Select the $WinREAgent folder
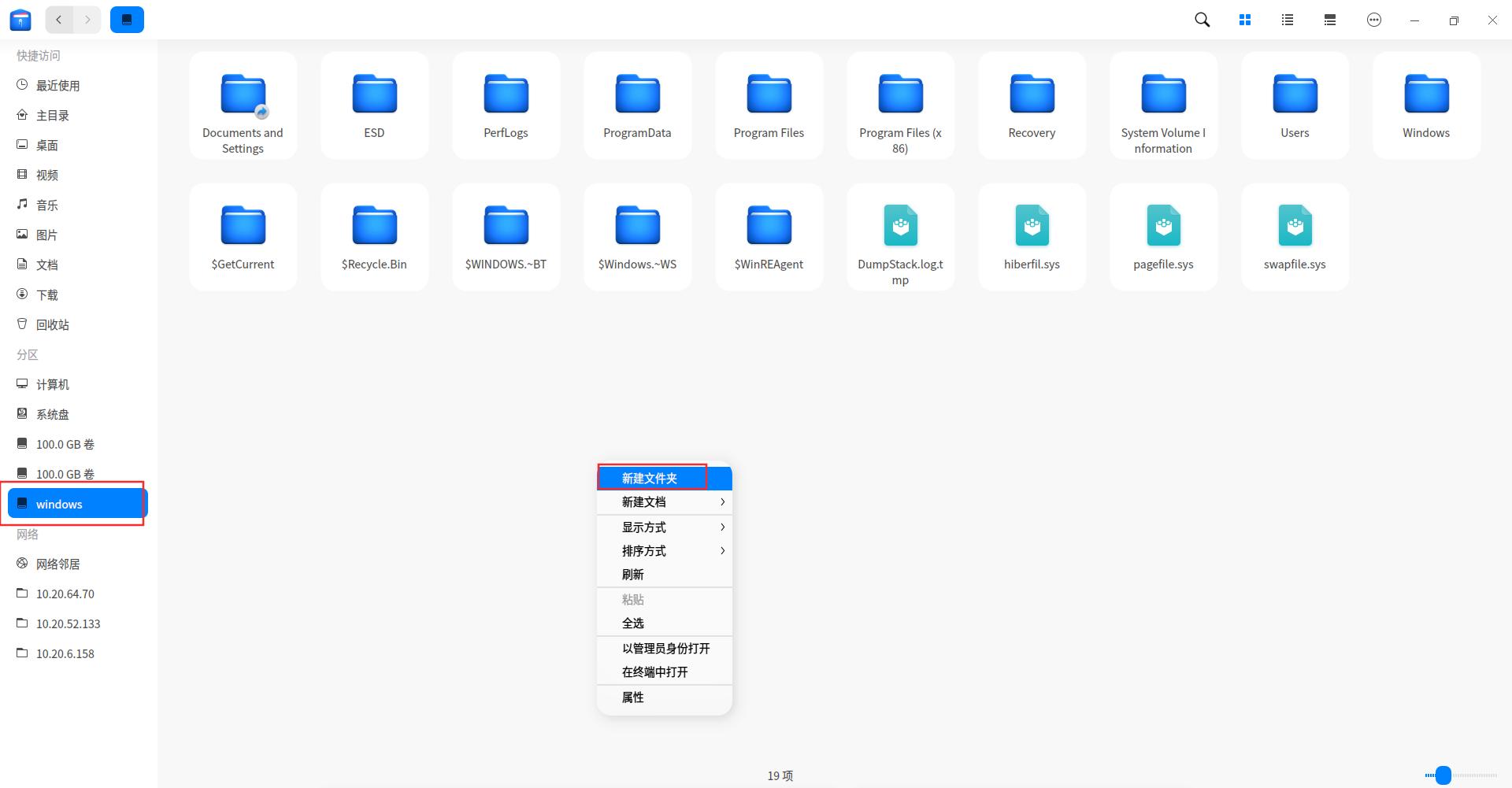Viewport: 1512px width, 788px height. 769,237
